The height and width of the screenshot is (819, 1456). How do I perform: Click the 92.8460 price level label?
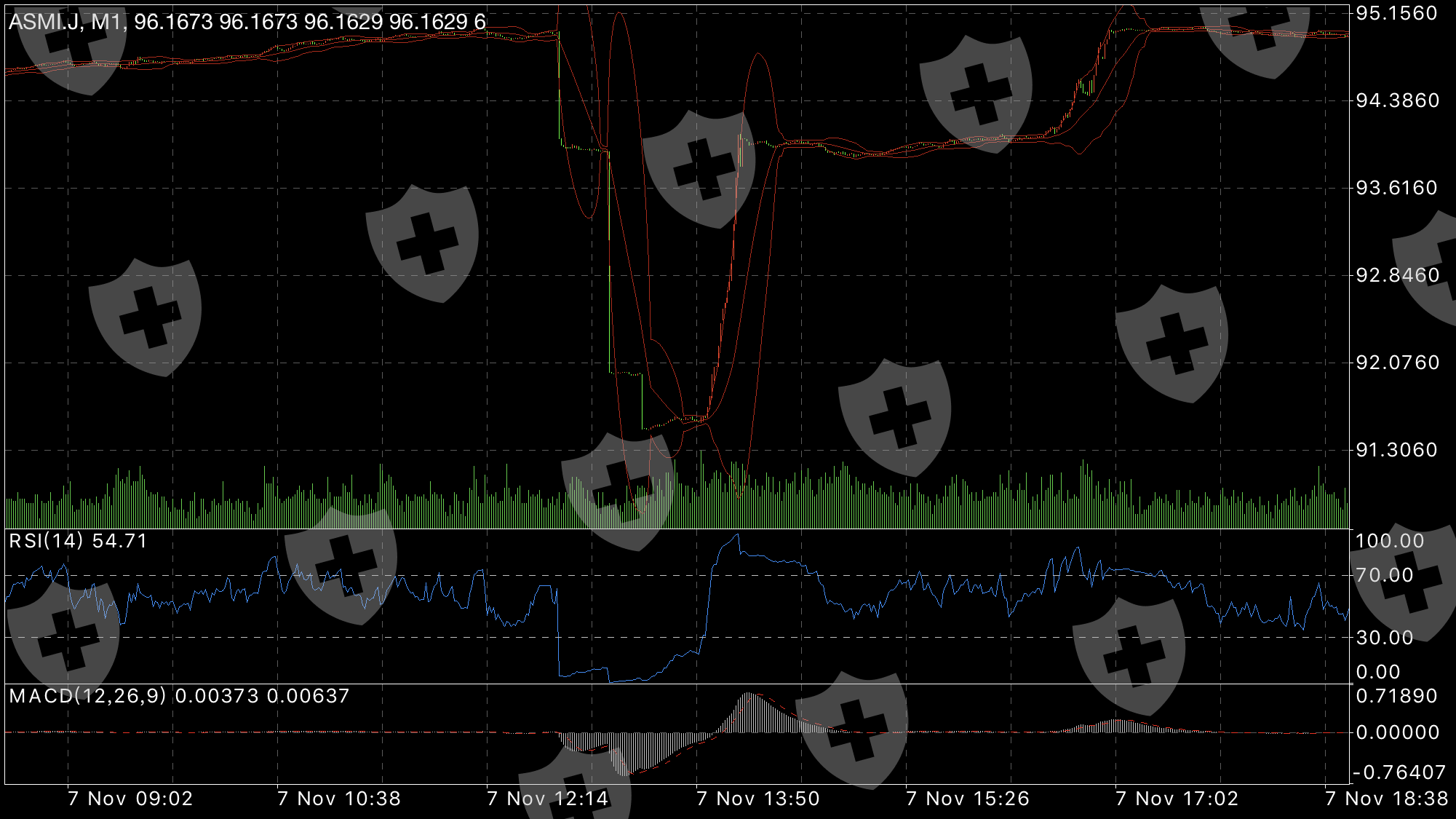click(x=1397, y=275)
